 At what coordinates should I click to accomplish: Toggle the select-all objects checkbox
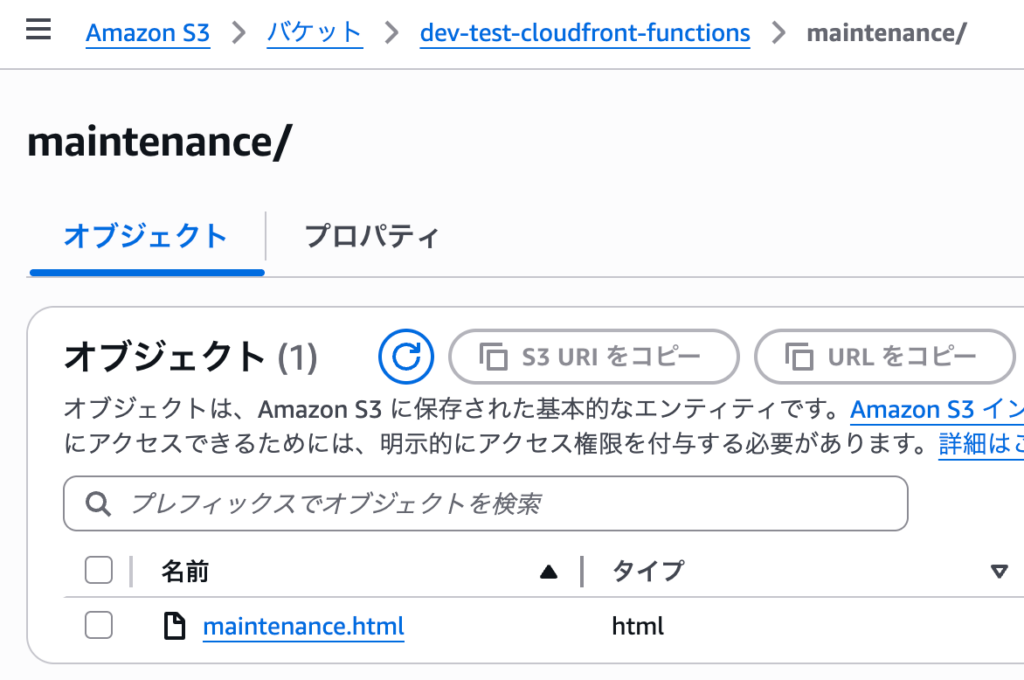pyautogui.click(x=99, y=571)
